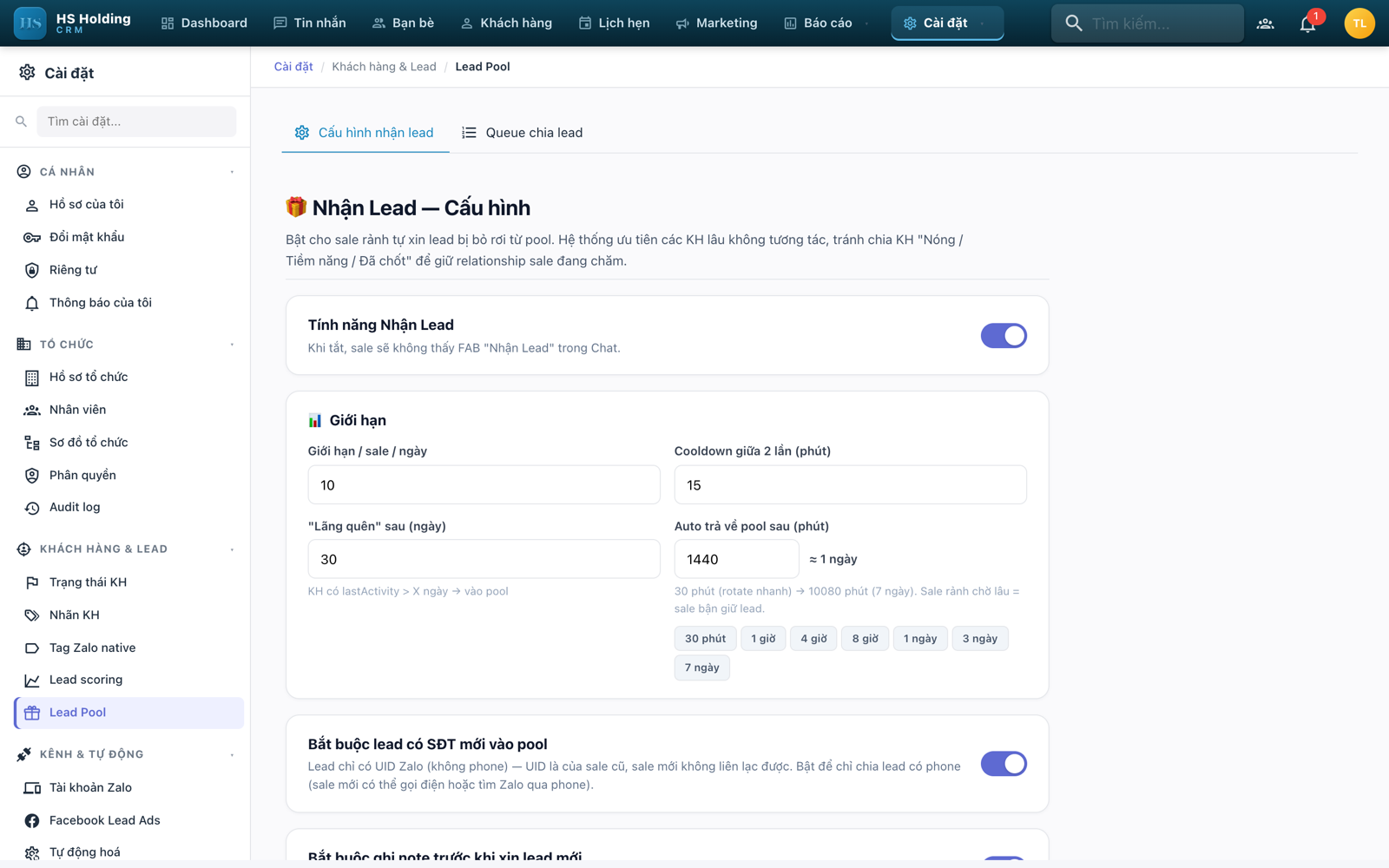Open the dropdown arrow next to Báo cáo

[866, 23]
